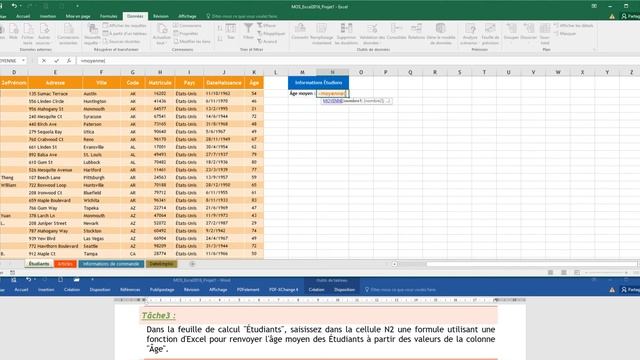Click the Fichier texte import icon
This screenshot has width=640, height=360.
(28, 29)
